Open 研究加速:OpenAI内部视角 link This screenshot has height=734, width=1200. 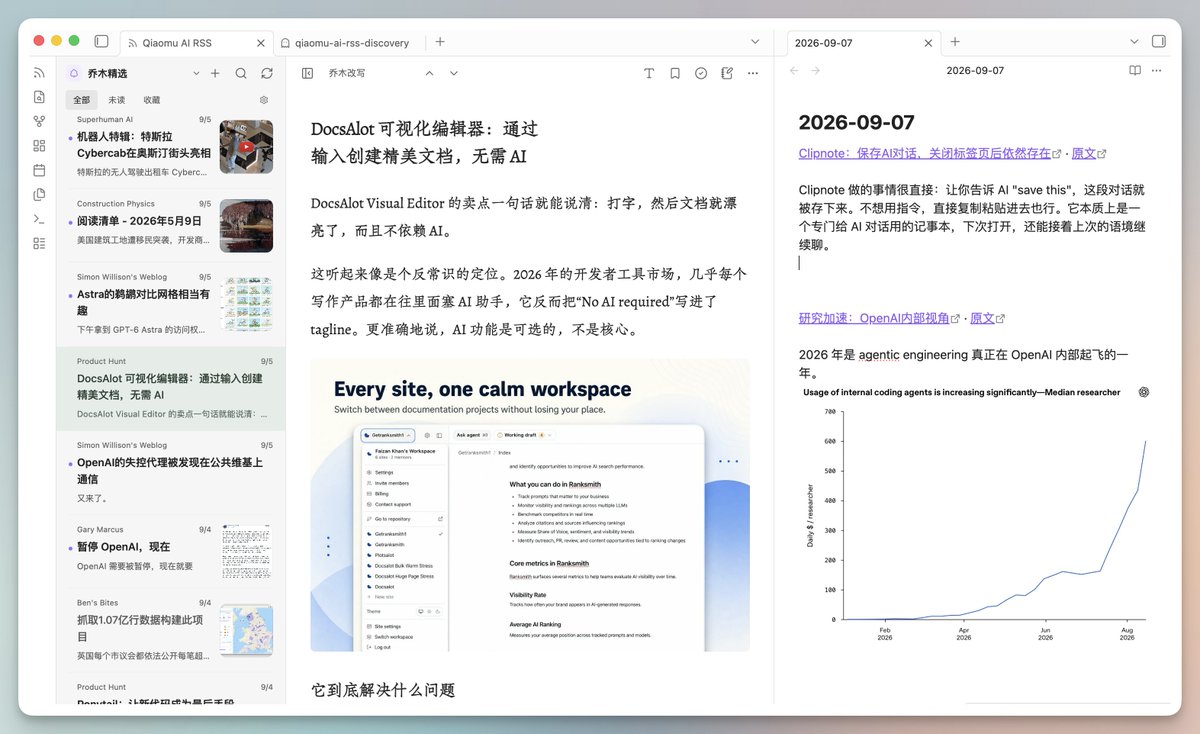point(874,318)
